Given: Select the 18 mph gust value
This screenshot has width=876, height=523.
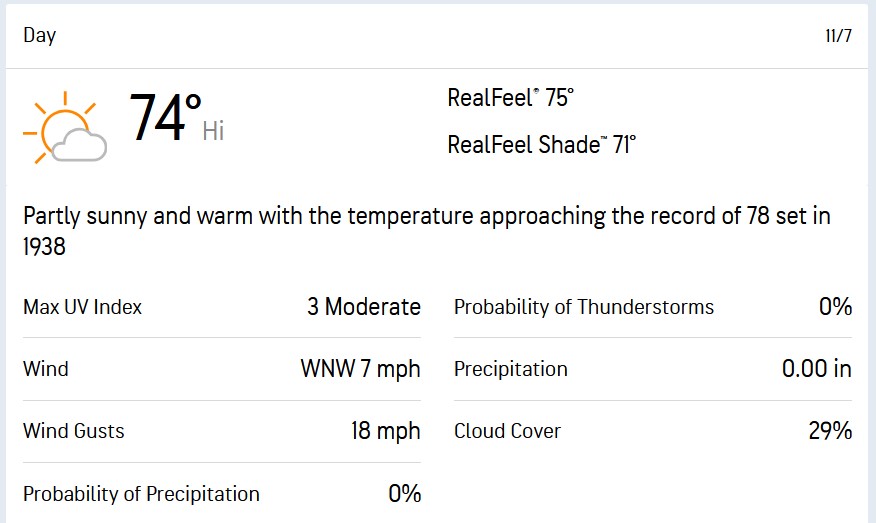Looking at the screenshot, I should coord(385,431).
